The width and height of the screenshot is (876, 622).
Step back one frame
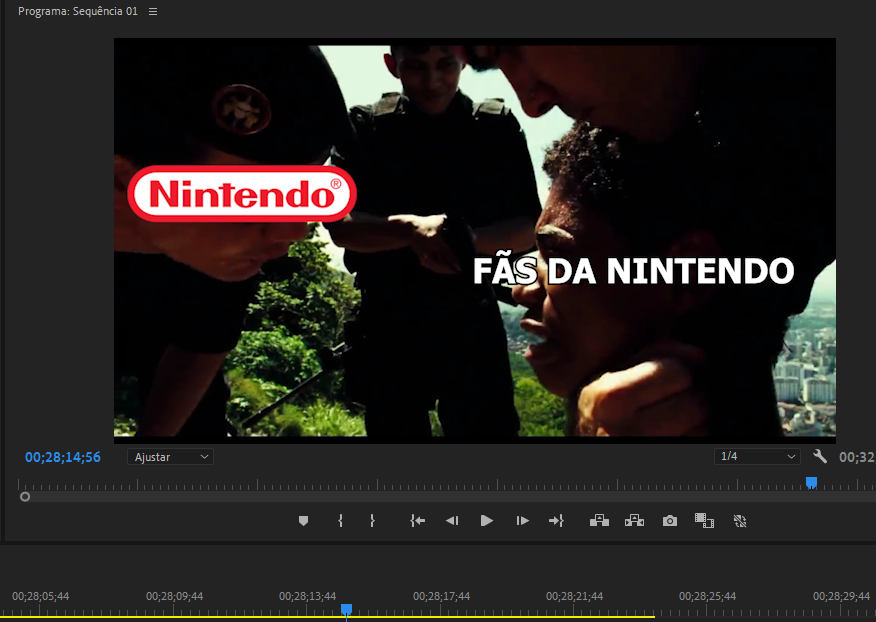[x=452, y=521]
